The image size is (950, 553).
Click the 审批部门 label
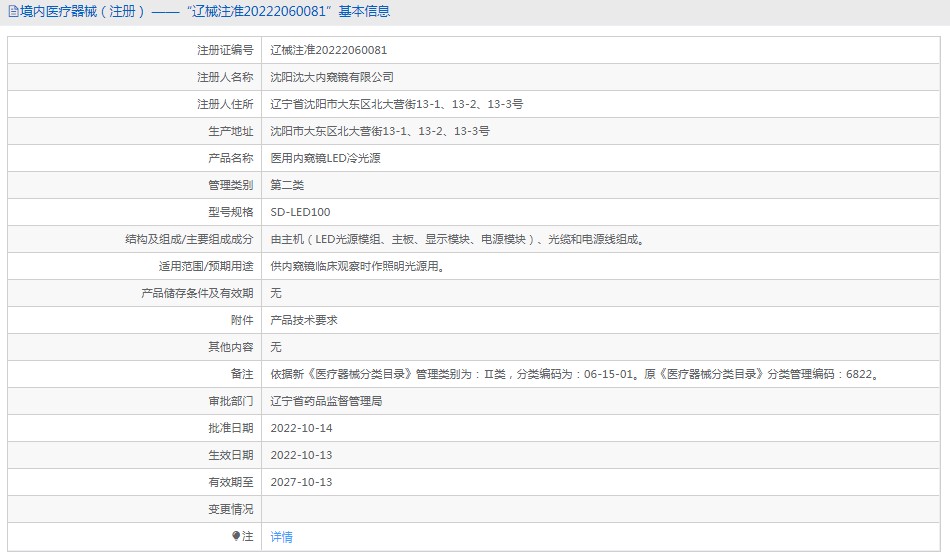(x=231, y=402)
